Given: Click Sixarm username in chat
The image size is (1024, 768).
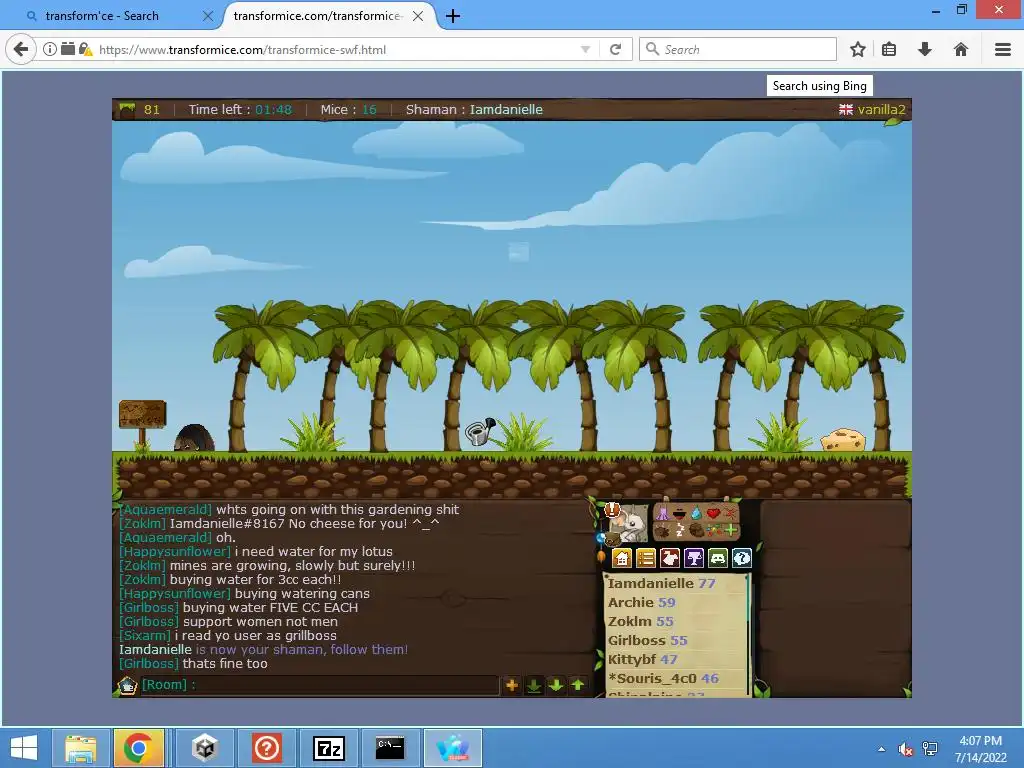Looking at the screenshot, I should click(144, 635).
